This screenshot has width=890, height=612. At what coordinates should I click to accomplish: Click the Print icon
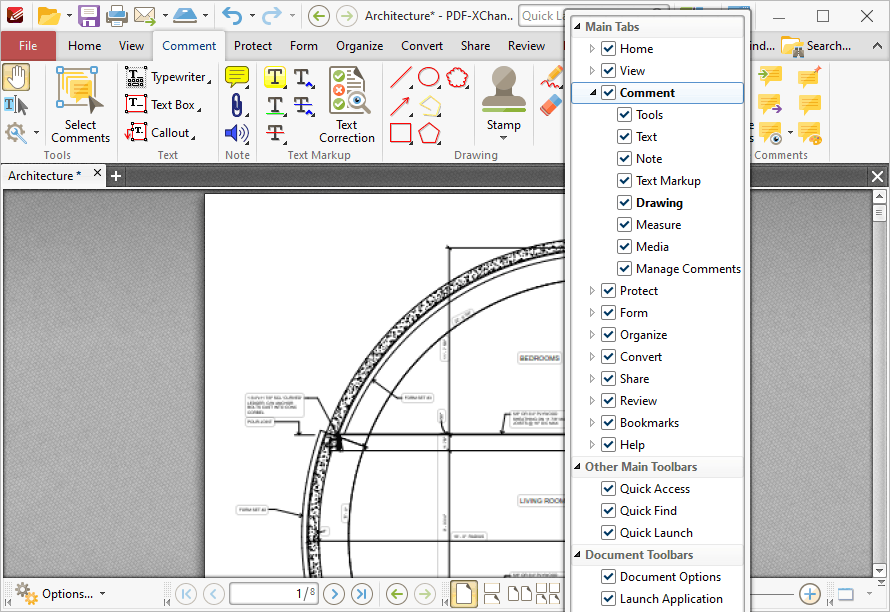117,16
